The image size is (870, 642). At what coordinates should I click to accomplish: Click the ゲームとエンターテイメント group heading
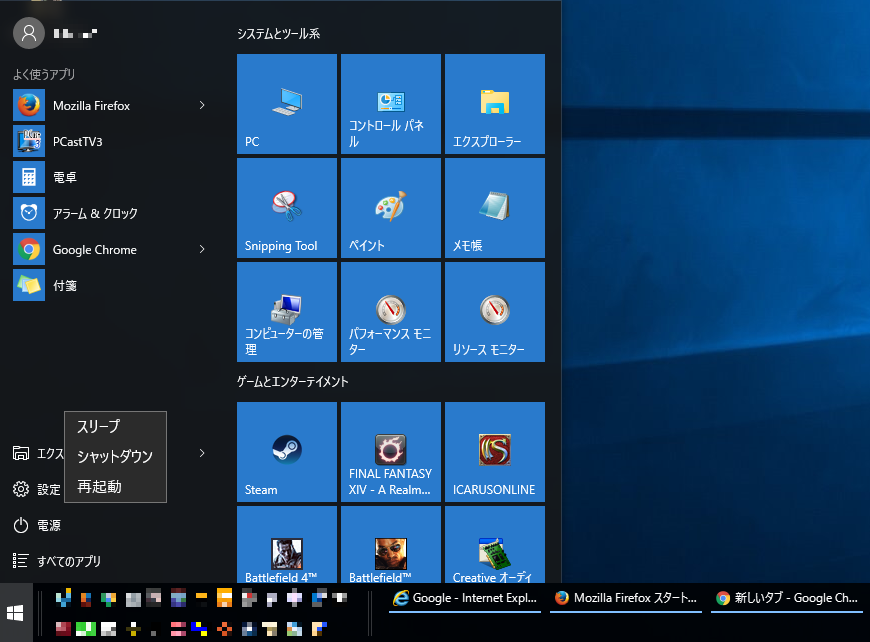tap(292, 382)
